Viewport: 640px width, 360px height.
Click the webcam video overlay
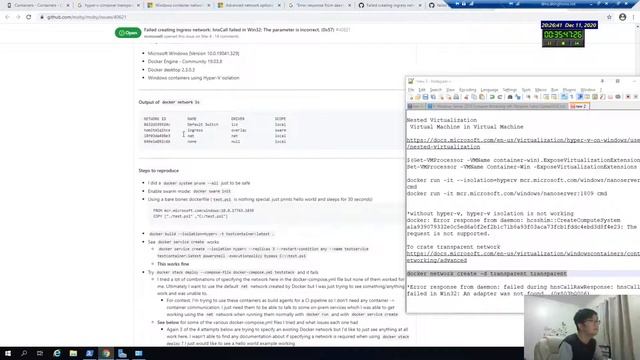[x=582, y=327]
